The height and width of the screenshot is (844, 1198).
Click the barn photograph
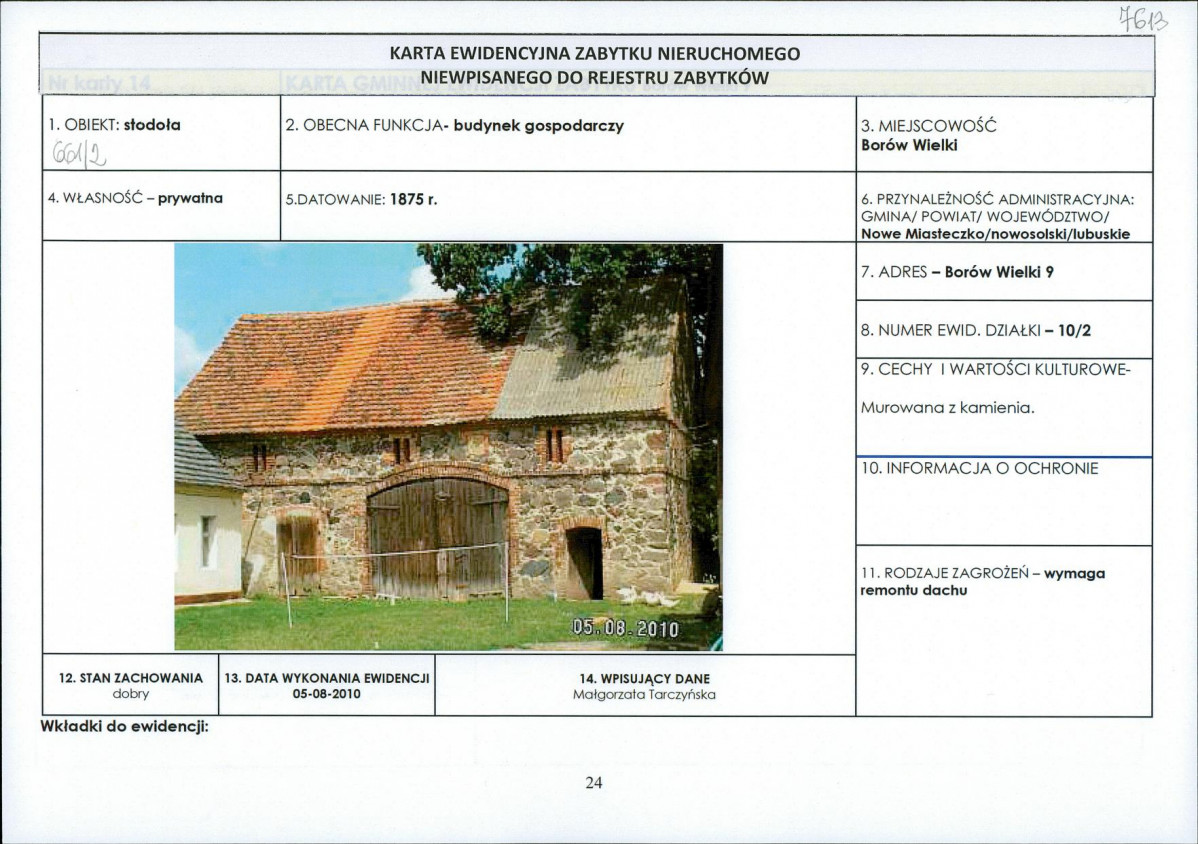448,447
